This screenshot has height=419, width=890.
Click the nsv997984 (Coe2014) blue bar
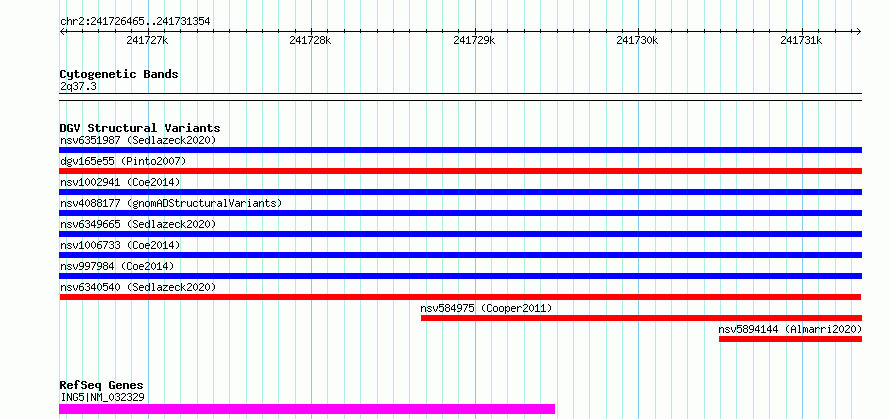tap(460, 276)
